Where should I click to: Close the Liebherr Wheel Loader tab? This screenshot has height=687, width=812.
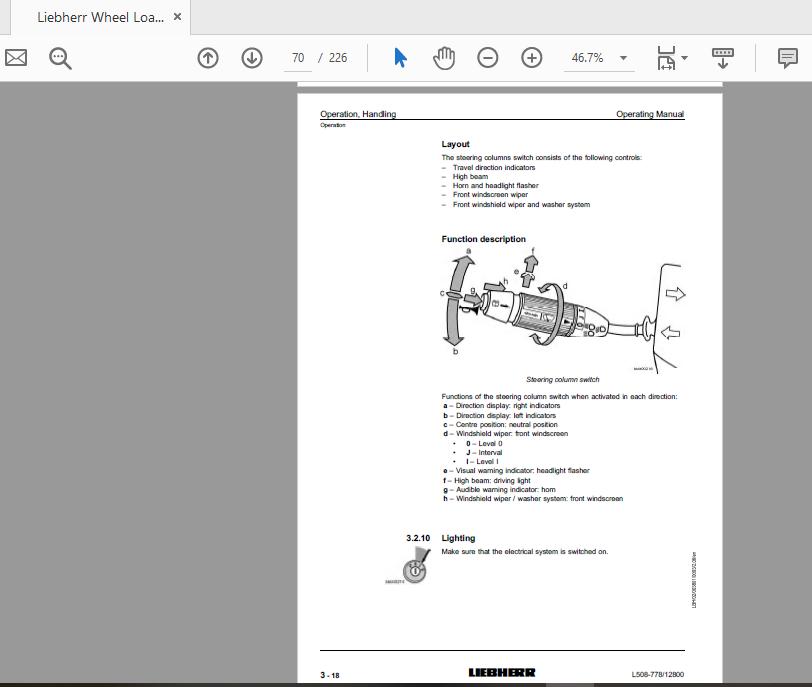(x=177, y=17)
